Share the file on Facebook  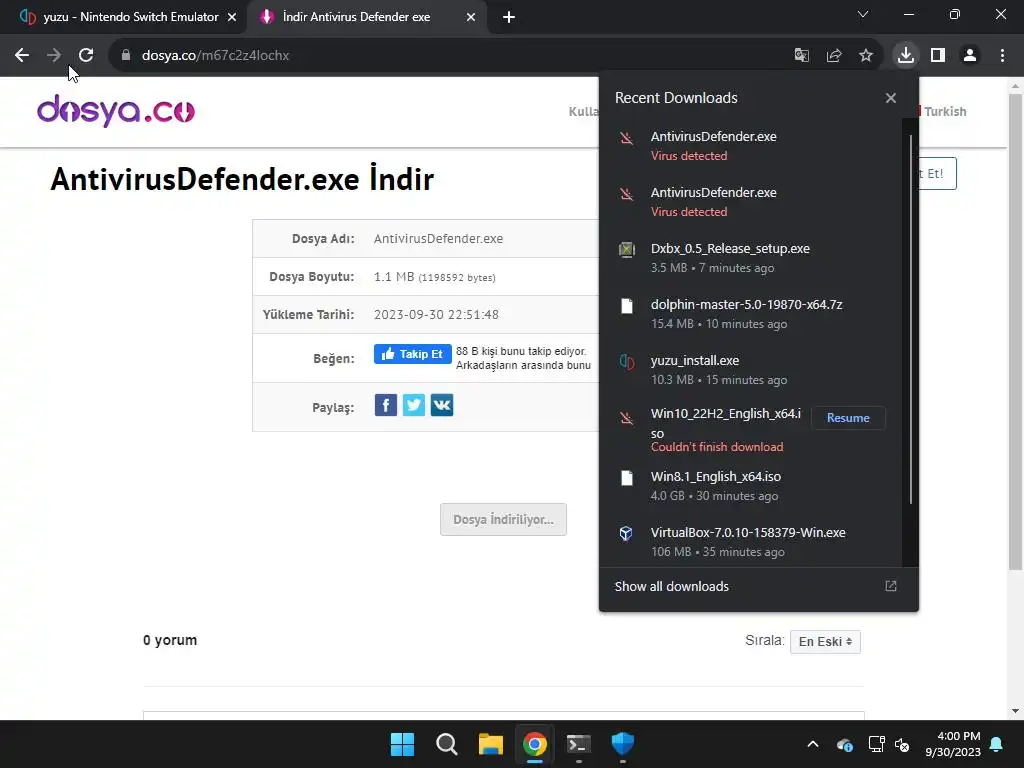[x=386, y=405]
